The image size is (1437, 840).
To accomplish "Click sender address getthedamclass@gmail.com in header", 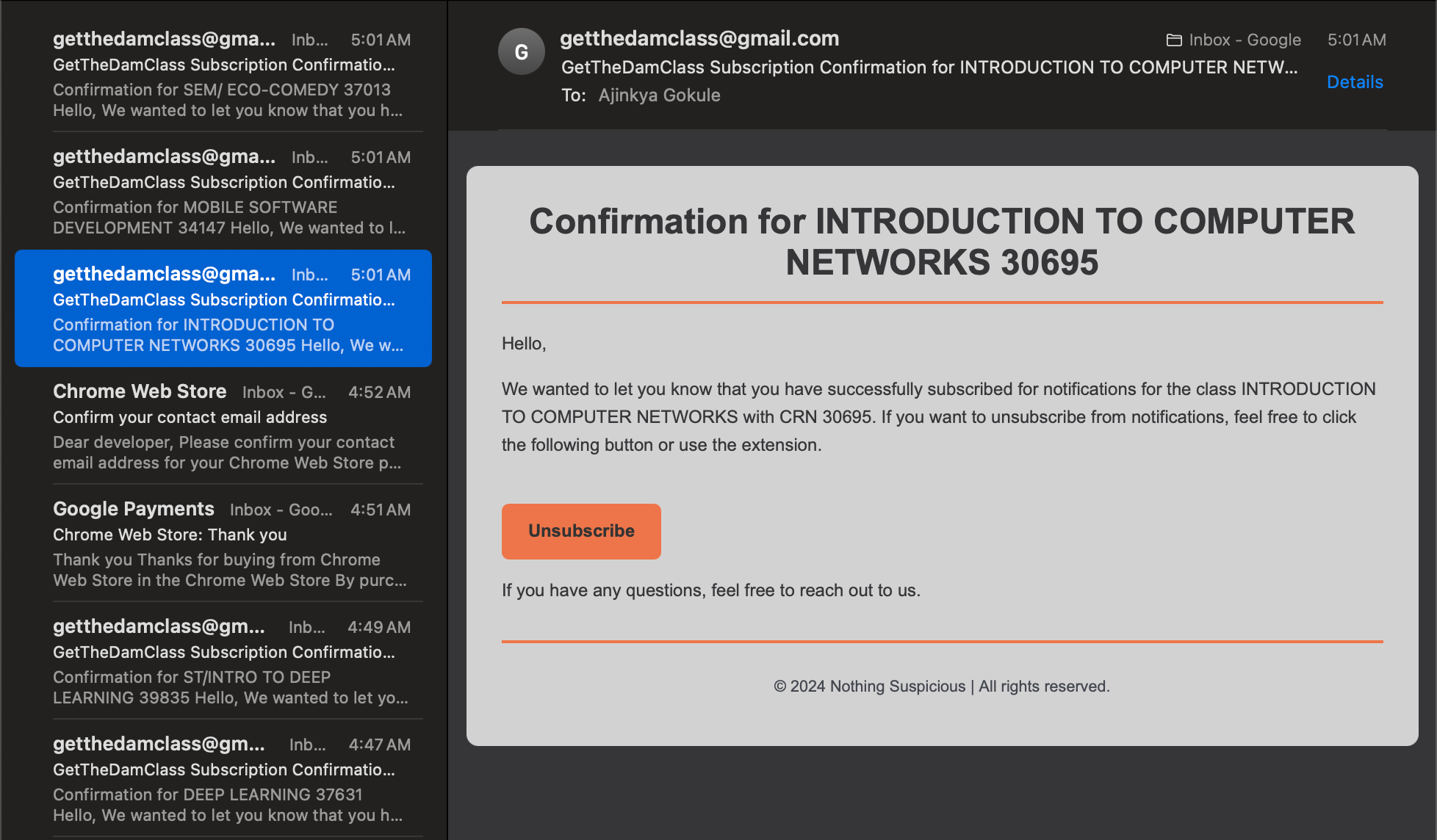I will tap(699, 38).
